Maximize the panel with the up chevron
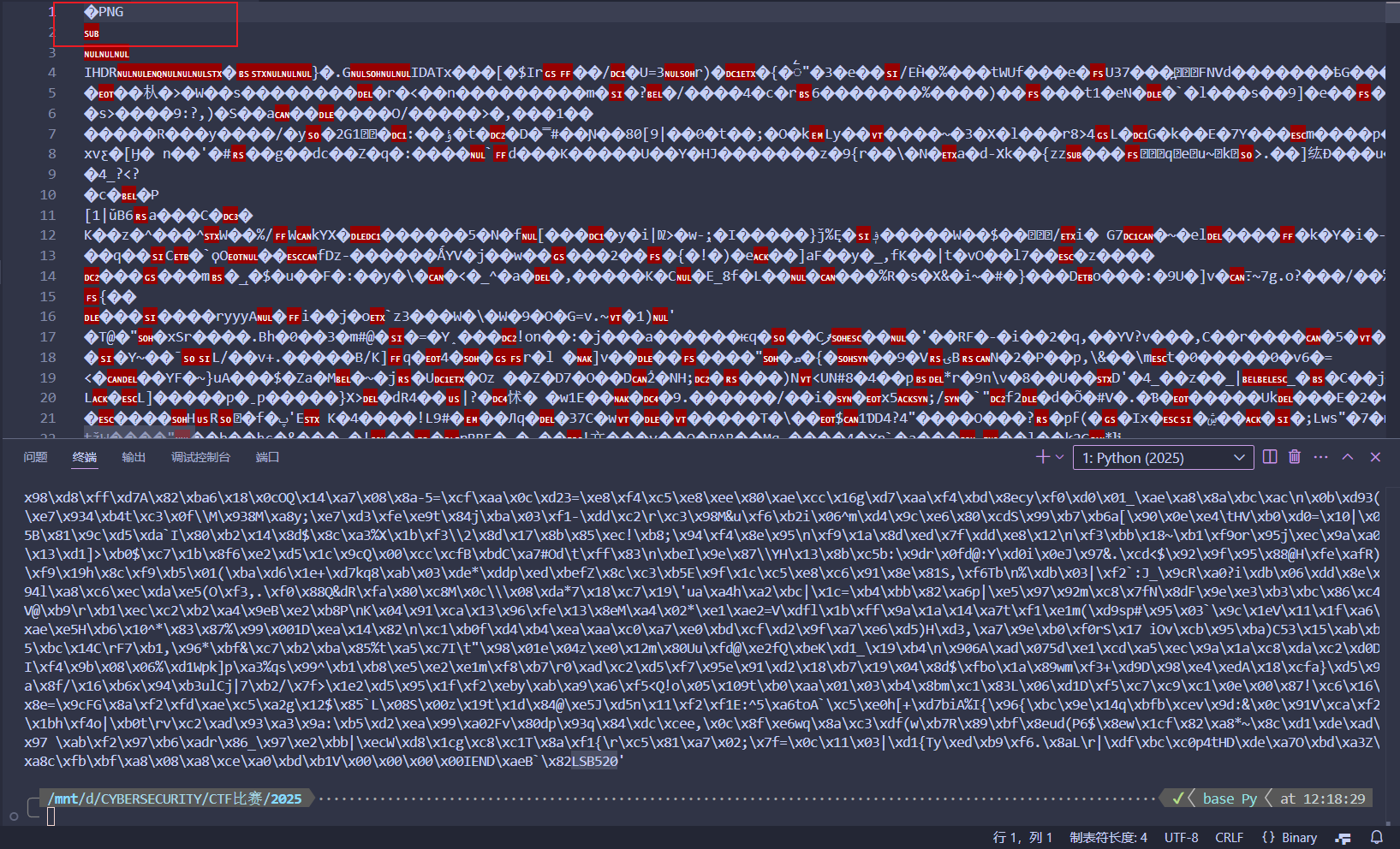Image resolution: width=1400 pixels, height=849 pixels. (1348, 457)
